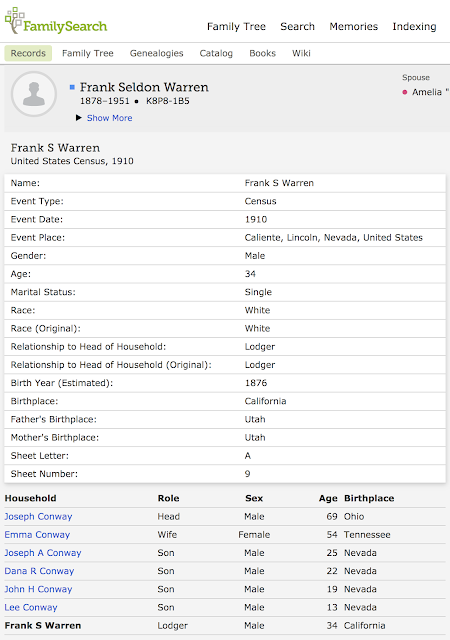Click the grey person avatar placeholder
Viewport: 450px width, 640px height.
click(x=34, y=94)
